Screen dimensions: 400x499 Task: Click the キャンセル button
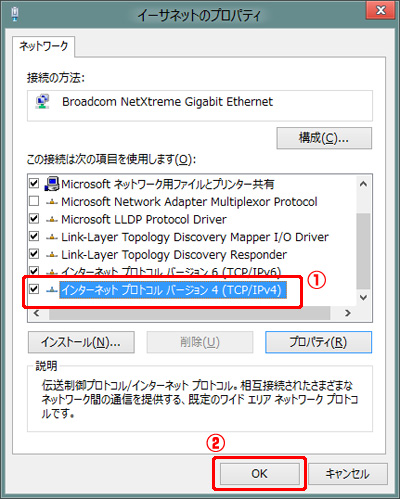pos(347,474)
